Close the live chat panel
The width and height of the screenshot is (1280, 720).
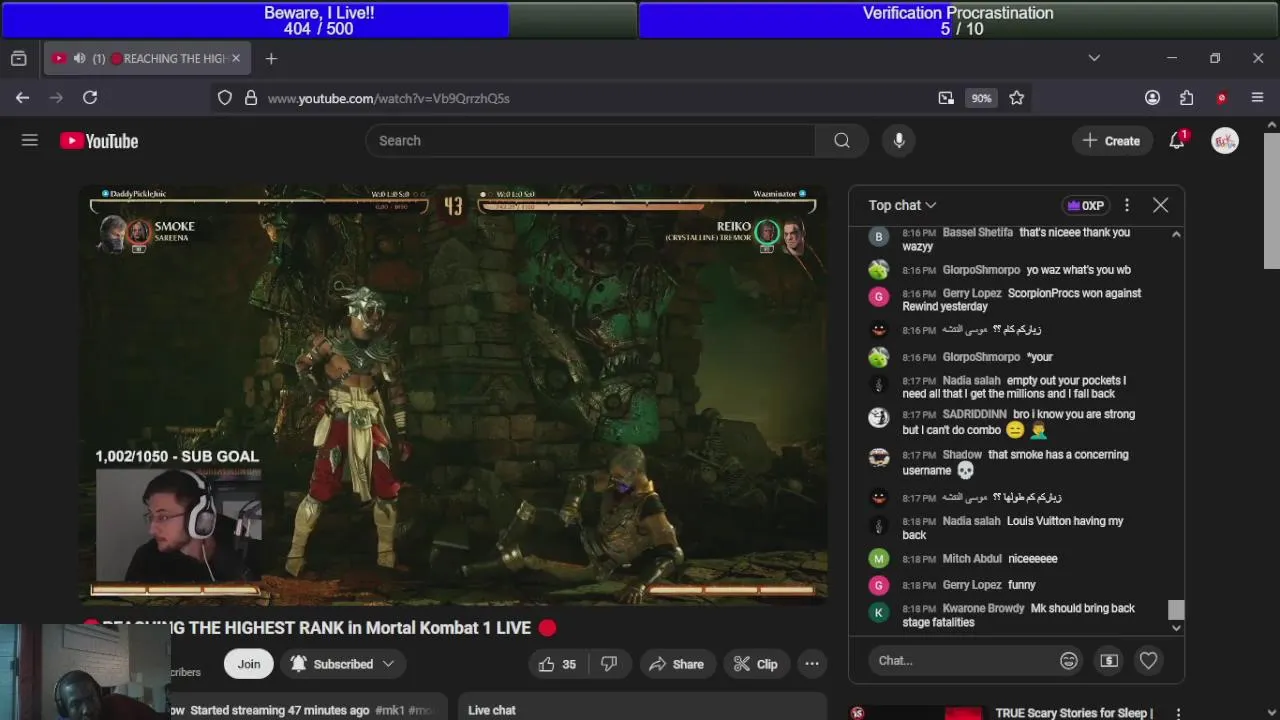(x=1160, y=205)
